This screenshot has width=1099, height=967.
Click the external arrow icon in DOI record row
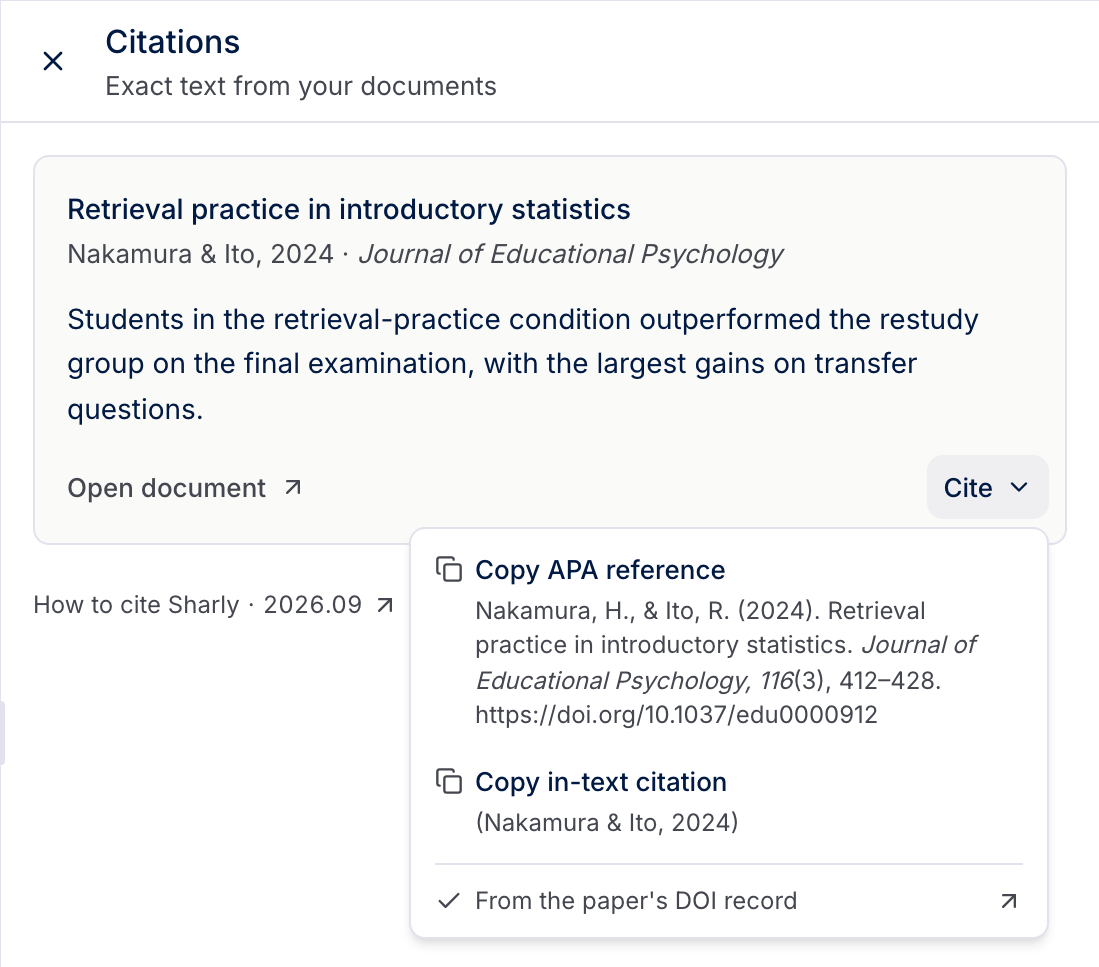coord(1009,900)
